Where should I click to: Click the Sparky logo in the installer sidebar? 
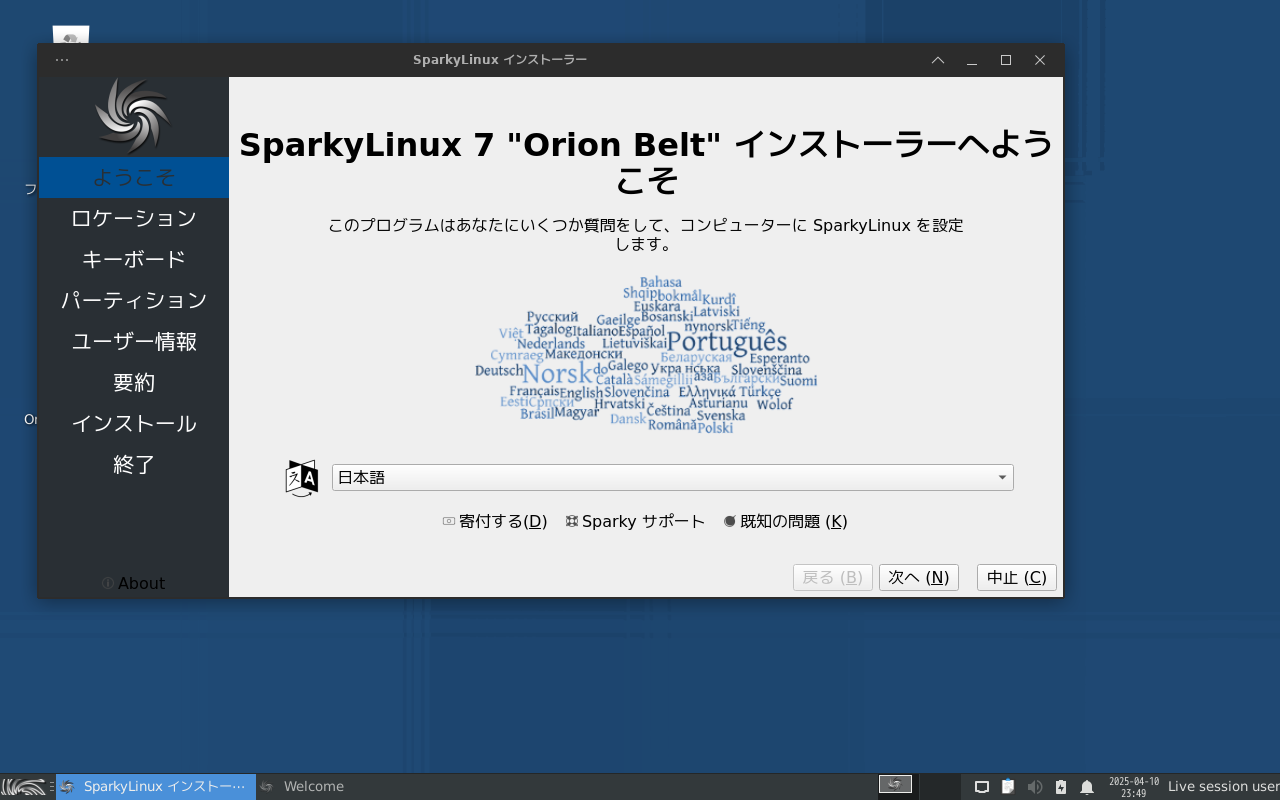point(133,116)
